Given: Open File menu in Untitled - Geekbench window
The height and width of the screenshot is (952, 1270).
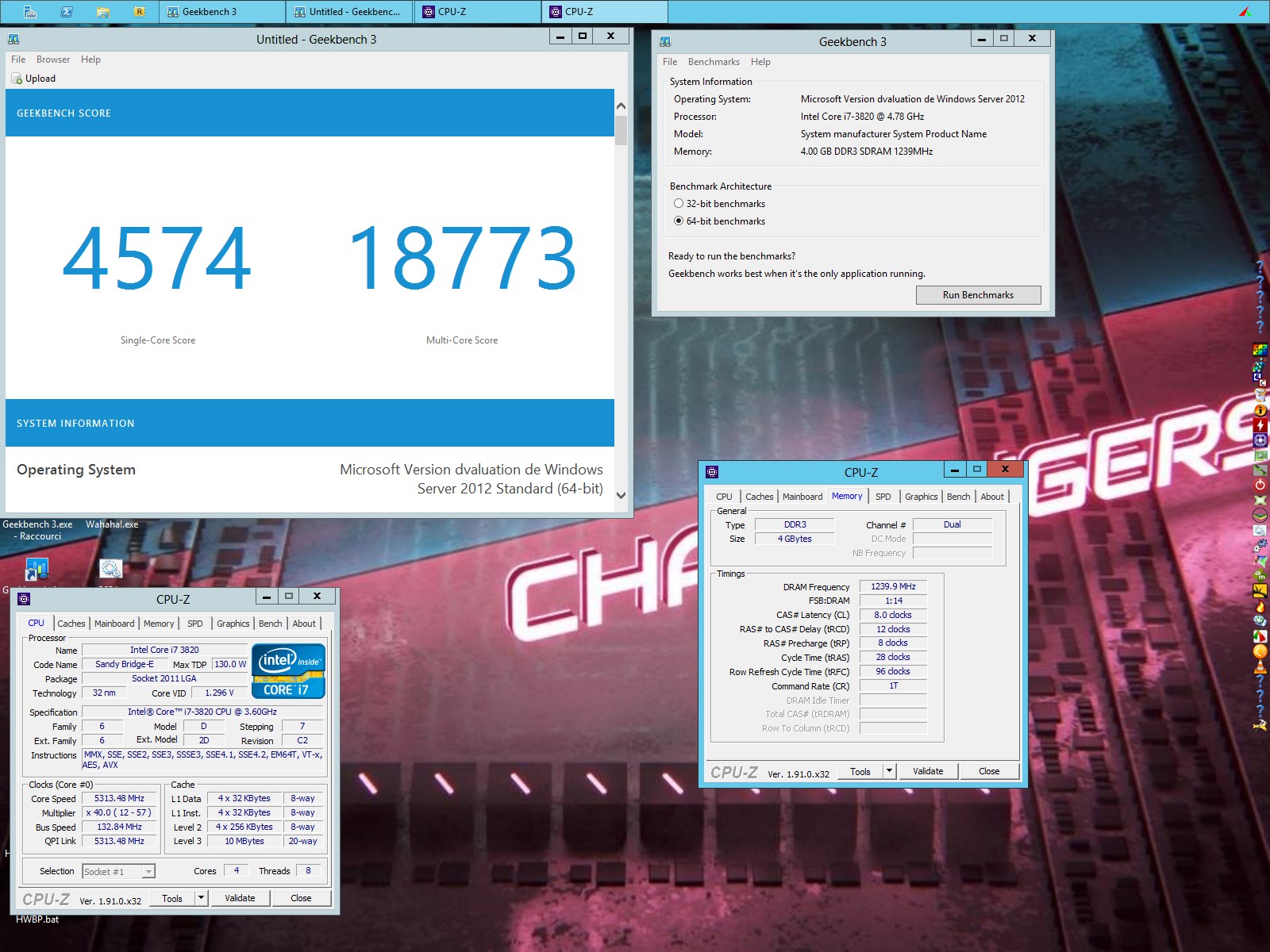Looking at the screenshot, I should [x=18, y=59].
